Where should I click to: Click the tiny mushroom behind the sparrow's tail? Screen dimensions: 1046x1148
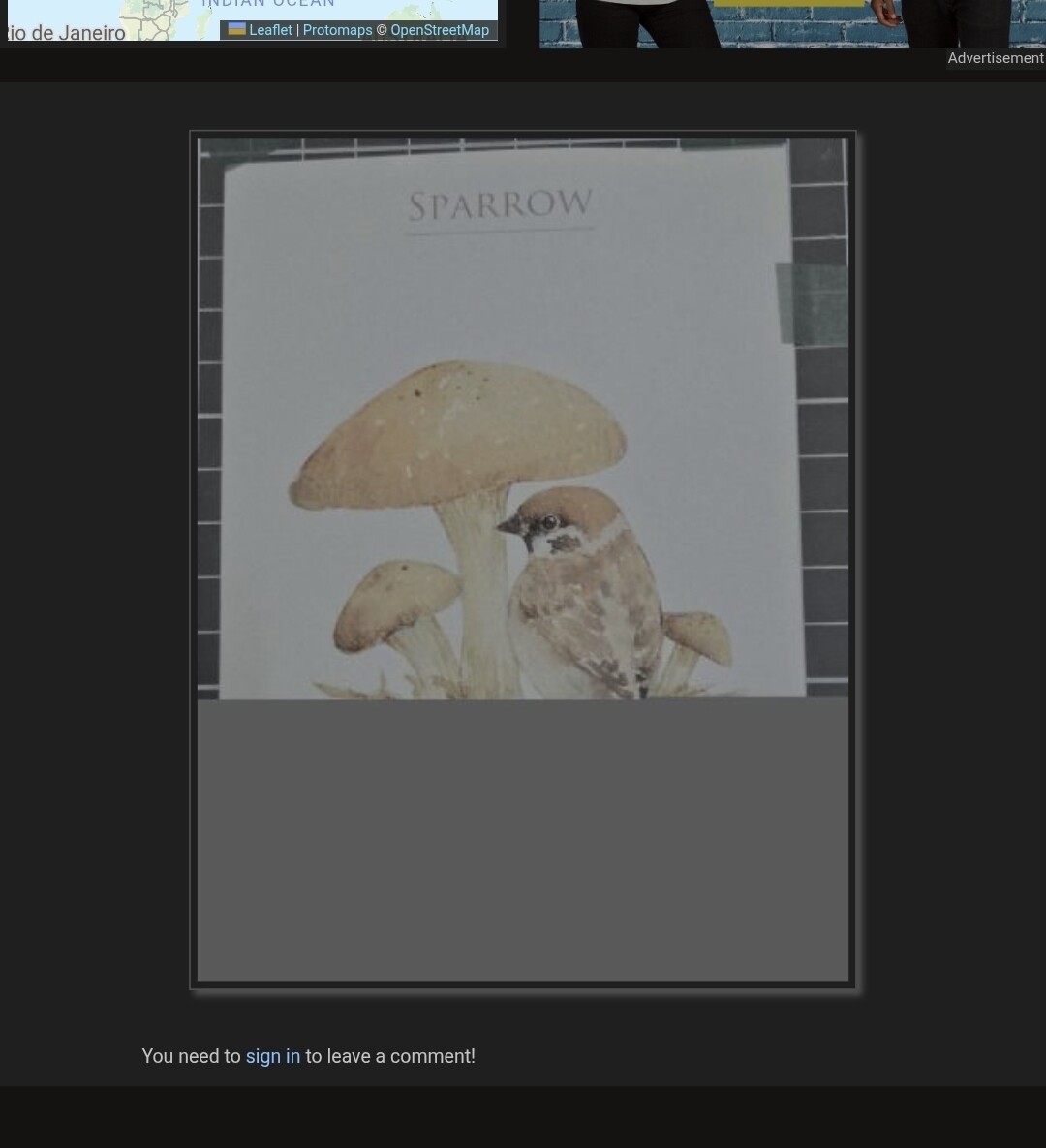(x=695, y=638)
